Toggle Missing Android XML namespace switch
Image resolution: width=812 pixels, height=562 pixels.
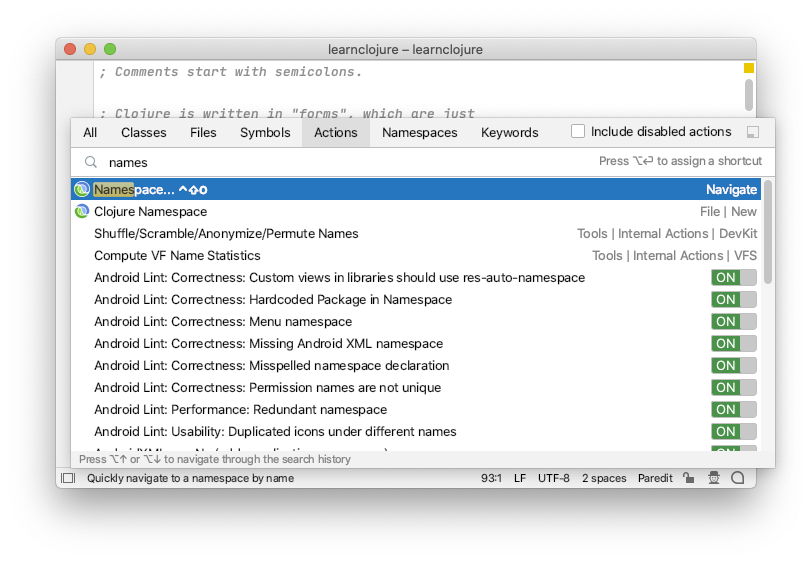tap(734, 343)
